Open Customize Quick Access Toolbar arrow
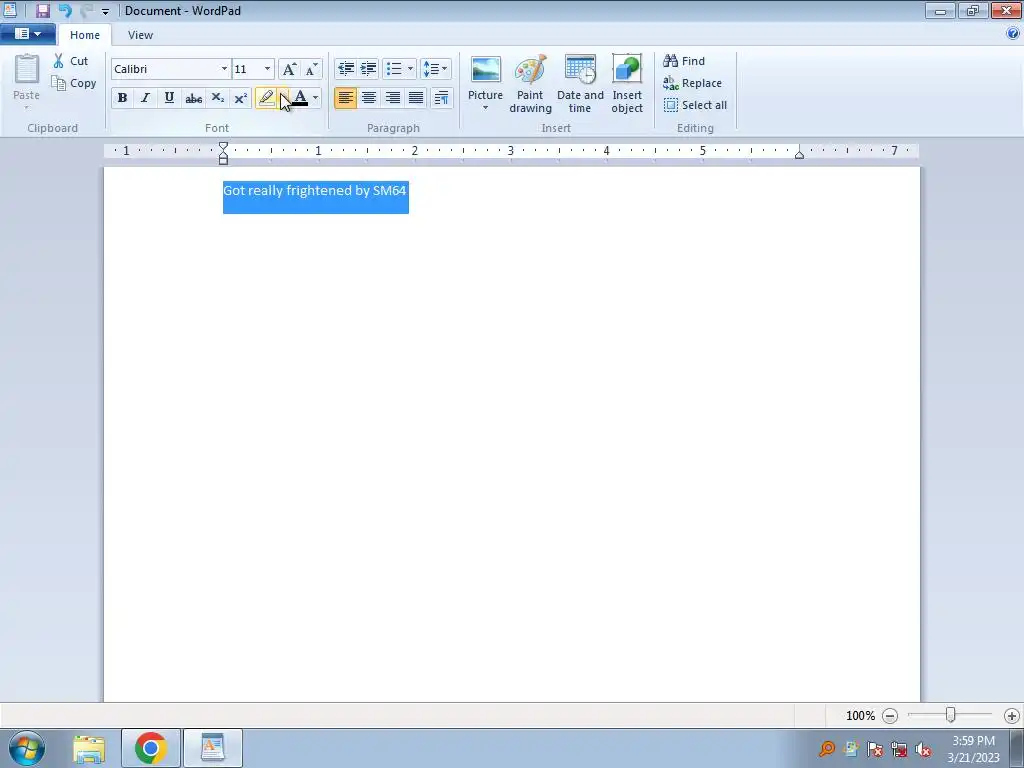The width and height of the screenshot is (1024, 768). (x=105, y=11)
